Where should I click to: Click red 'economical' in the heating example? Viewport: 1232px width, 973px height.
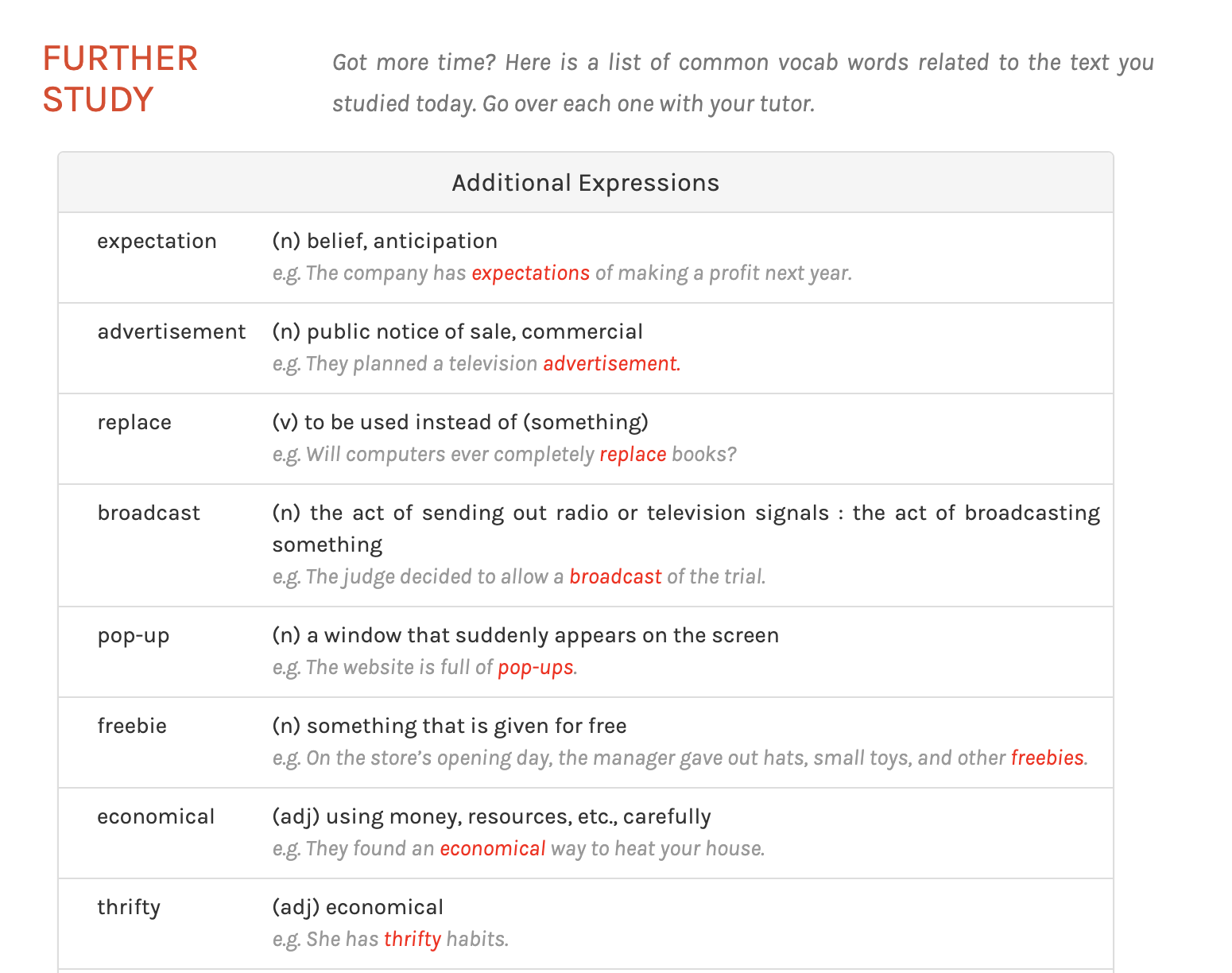point(492,849)
